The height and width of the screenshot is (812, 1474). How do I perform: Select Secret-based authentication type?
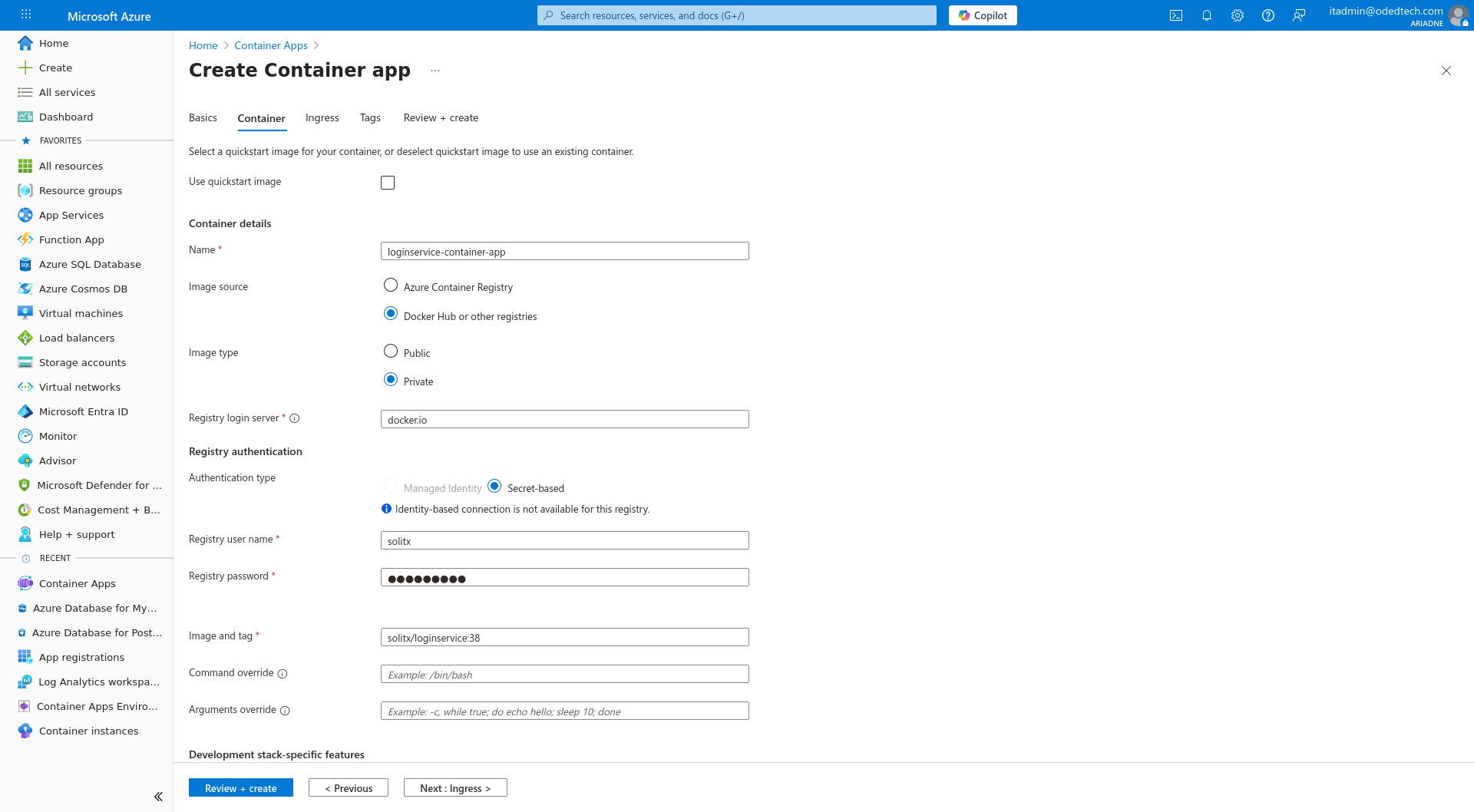pyautogui.click(x=494, y=487)
